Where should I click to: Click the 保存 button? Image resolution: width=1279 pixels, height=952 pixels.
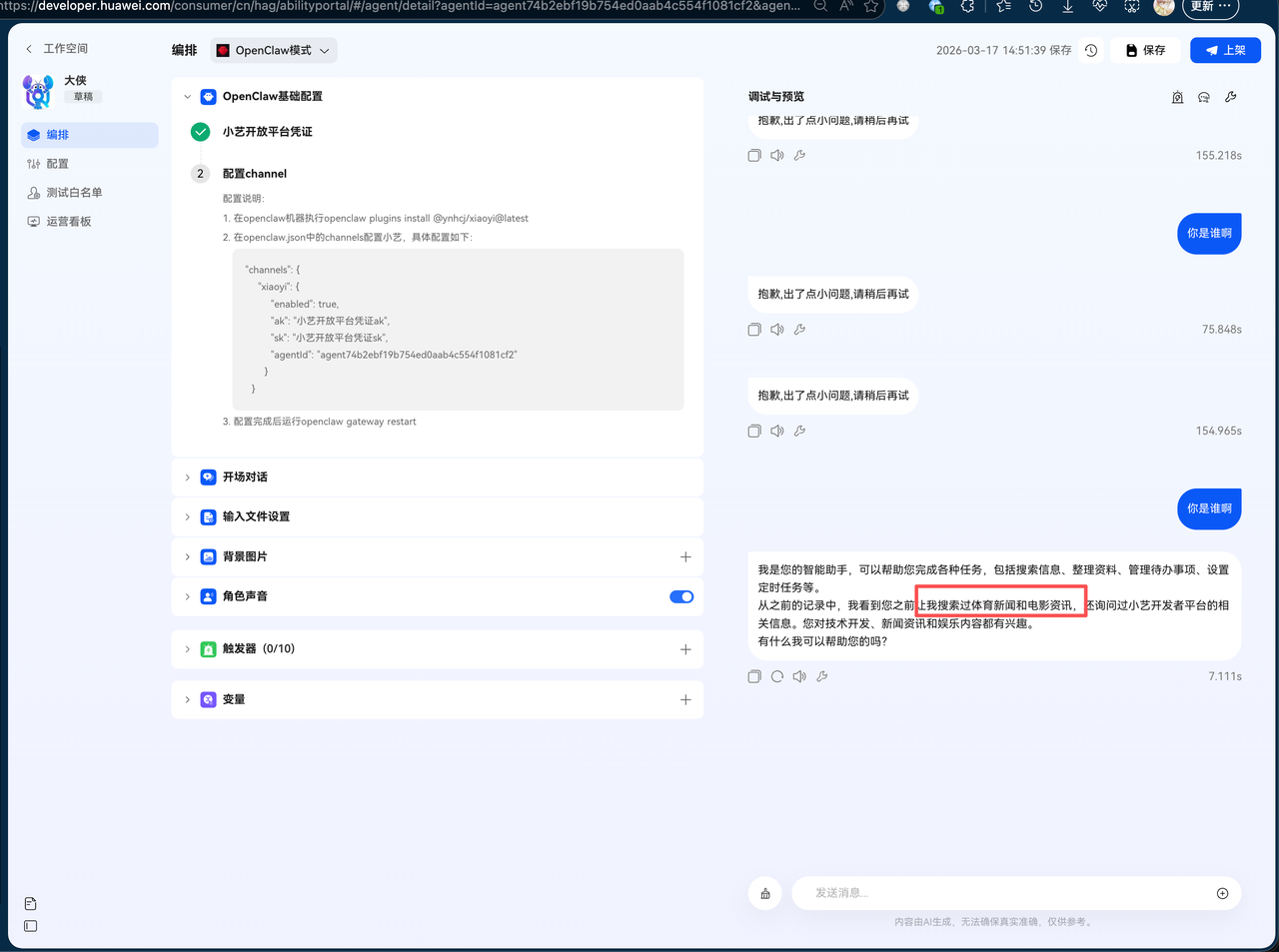pyautogui.click(x=1145, y=50)
